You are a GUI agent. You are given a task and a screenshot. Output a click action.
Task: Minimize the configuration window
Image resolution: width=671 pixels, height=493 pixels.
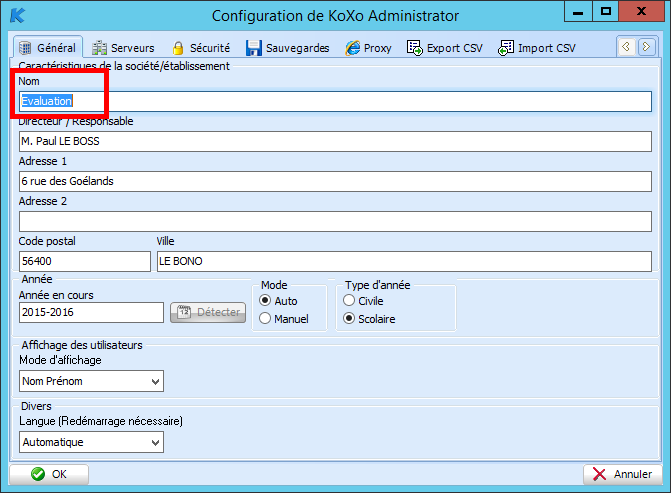point(578,11)
